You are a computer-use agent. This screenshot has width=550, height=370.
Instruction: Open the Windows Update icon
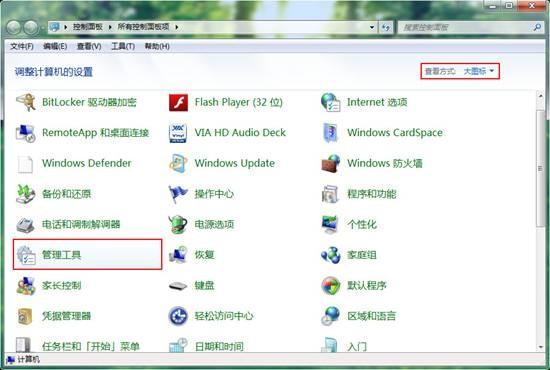(x=178, y=163)
